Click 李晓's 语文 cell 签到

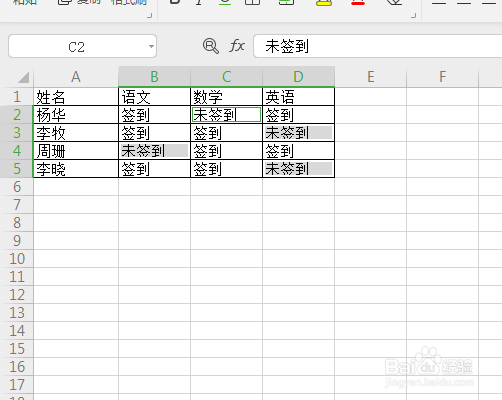pyautogui.click(x=154, y=169)
